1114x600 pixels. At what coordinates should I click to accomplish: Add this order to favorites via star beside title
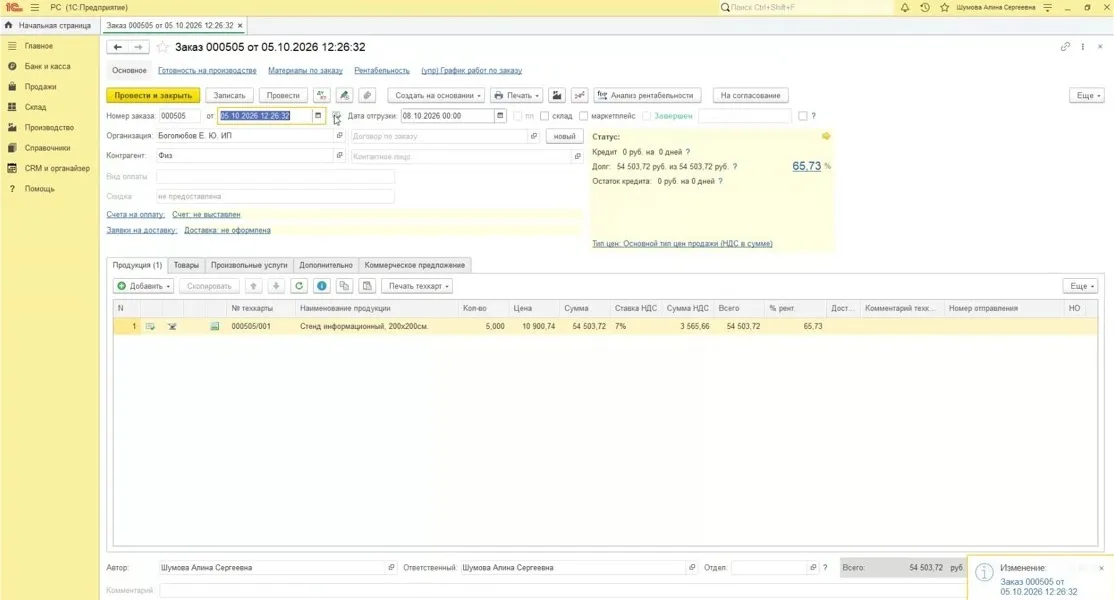tap(163, 47)
